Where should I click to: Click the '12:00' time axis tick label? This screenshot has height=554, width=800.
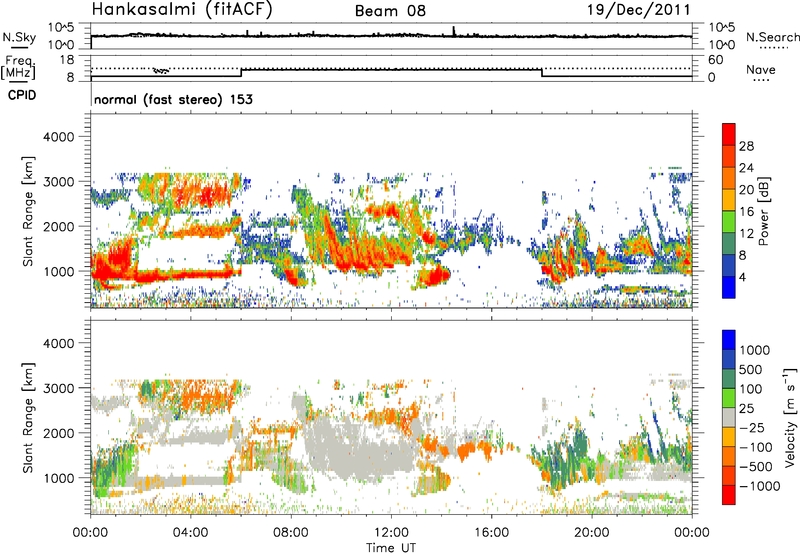(x=391, y=533)
